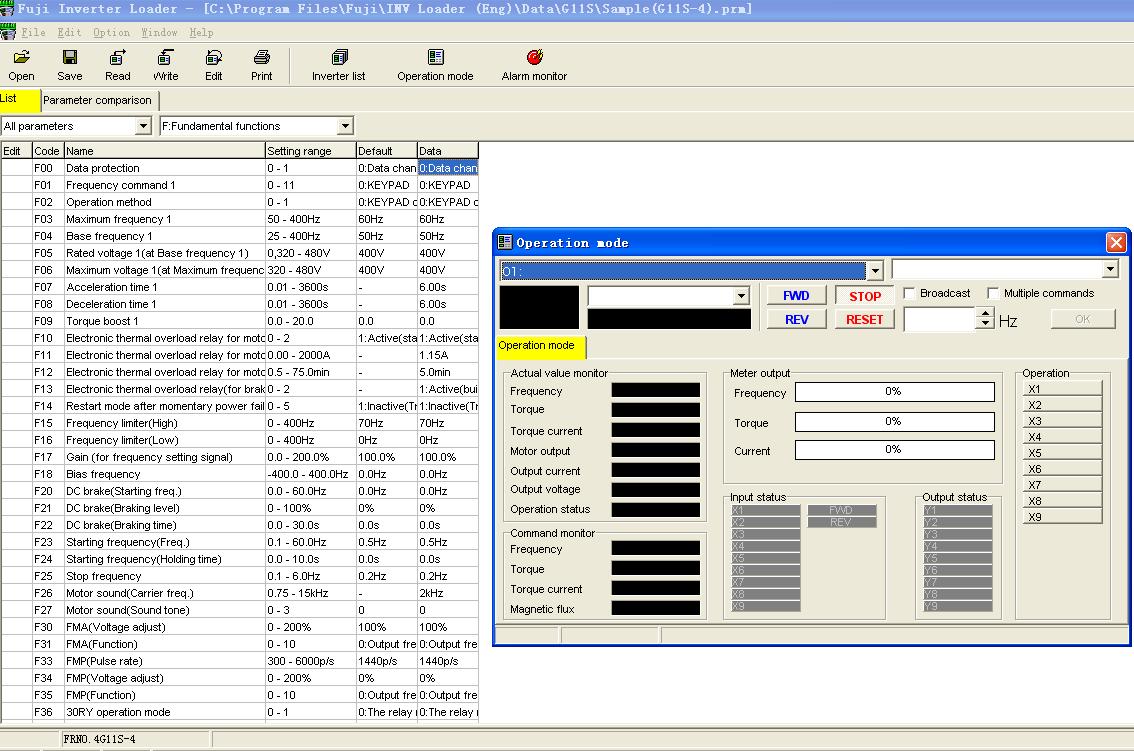This screenshot has width=1134, height=751.
Task: Enable the Broadcast checkbox
Action: (x=910, y=293)
